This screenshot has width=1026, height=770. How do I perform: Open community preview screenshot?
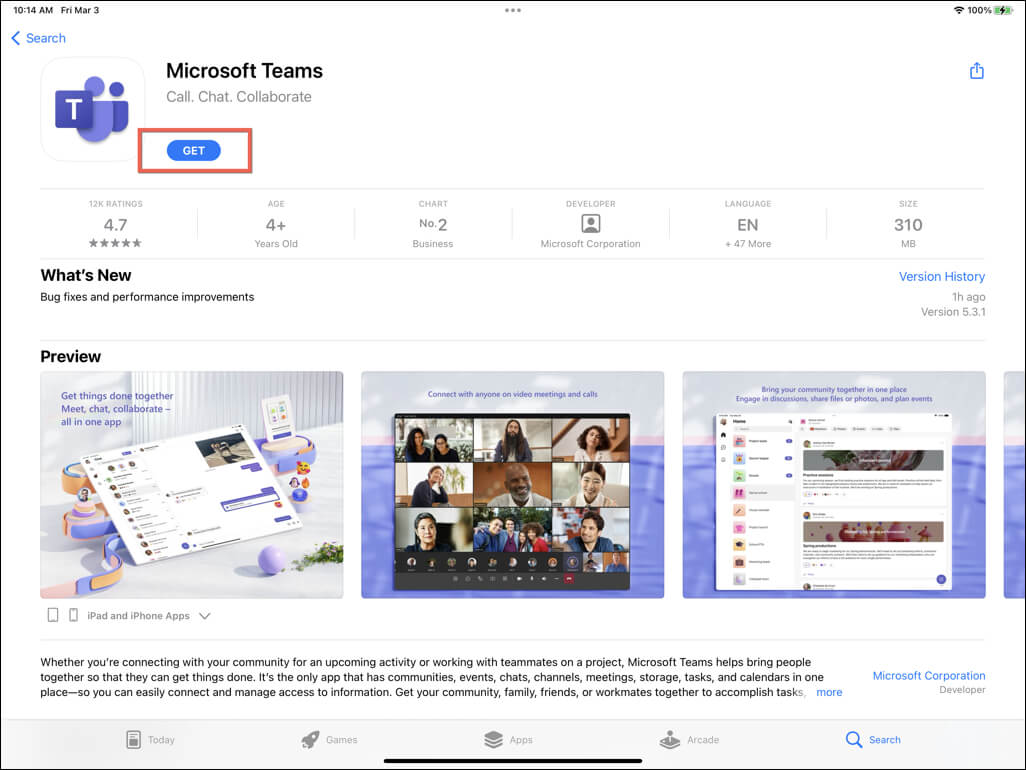(834, 485)
